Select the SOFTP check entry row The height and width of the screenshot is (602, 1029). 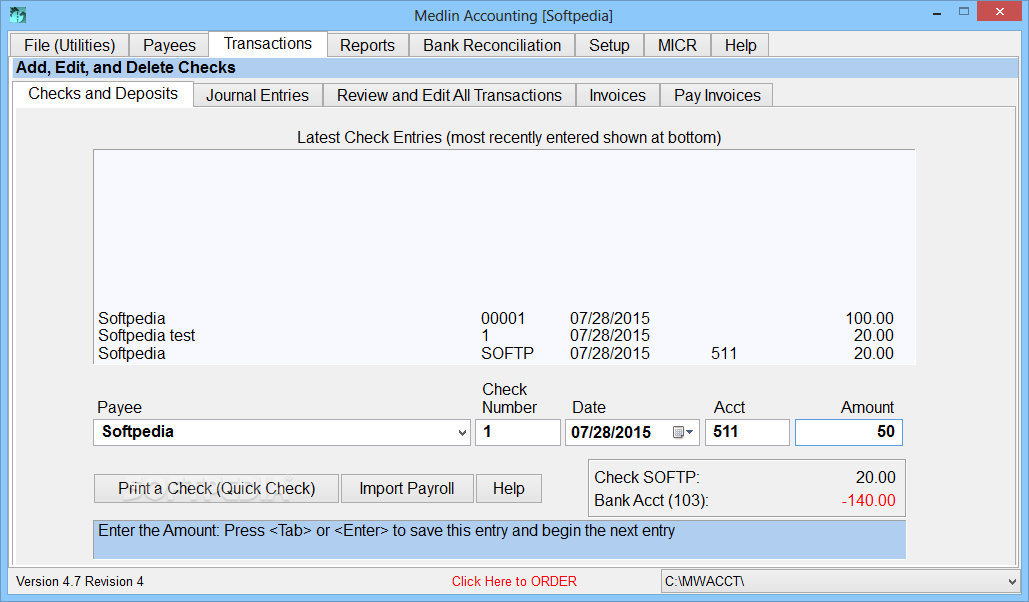(x=495, y=353)
